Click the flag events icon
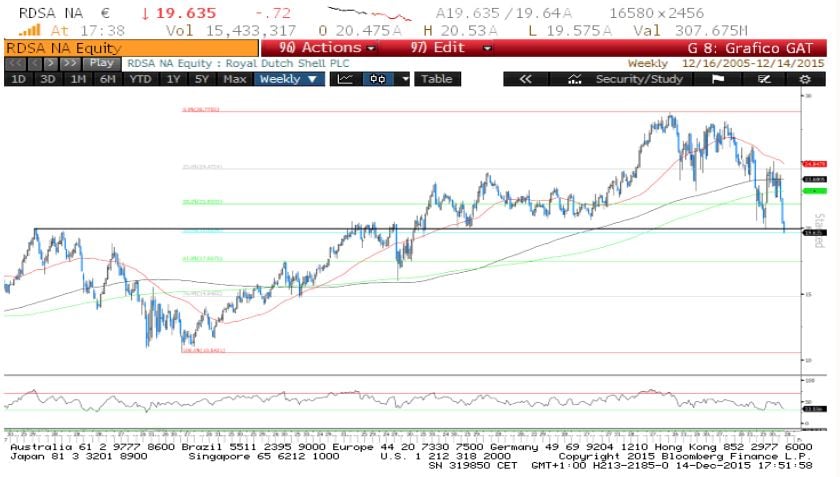Image resolution: width=840 pixels, height=477 pixels. 718,79
